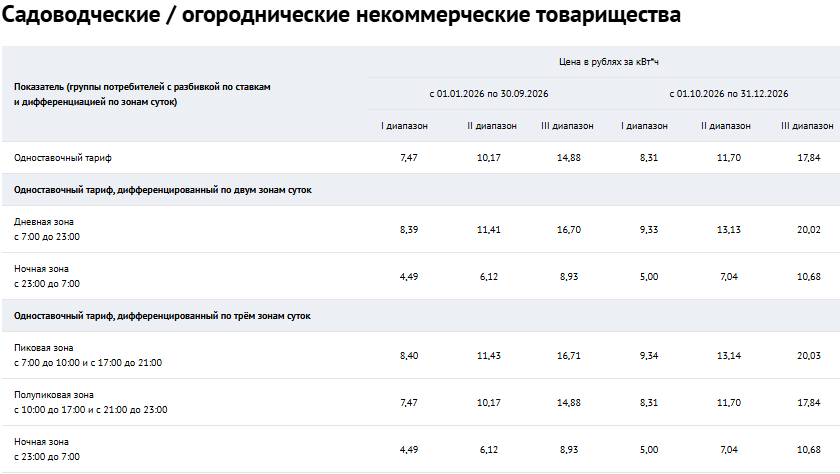Click the 9,34 peak zone price
This screenshot has width=840, height=474.
pos(648,356)
